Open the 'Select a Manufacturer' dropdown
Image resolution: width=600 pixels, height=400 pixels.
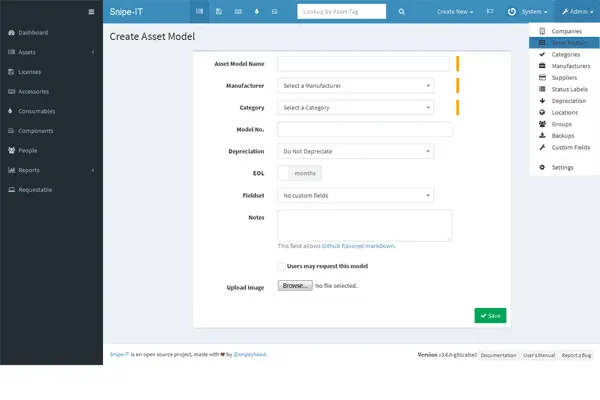pos(356,86)
